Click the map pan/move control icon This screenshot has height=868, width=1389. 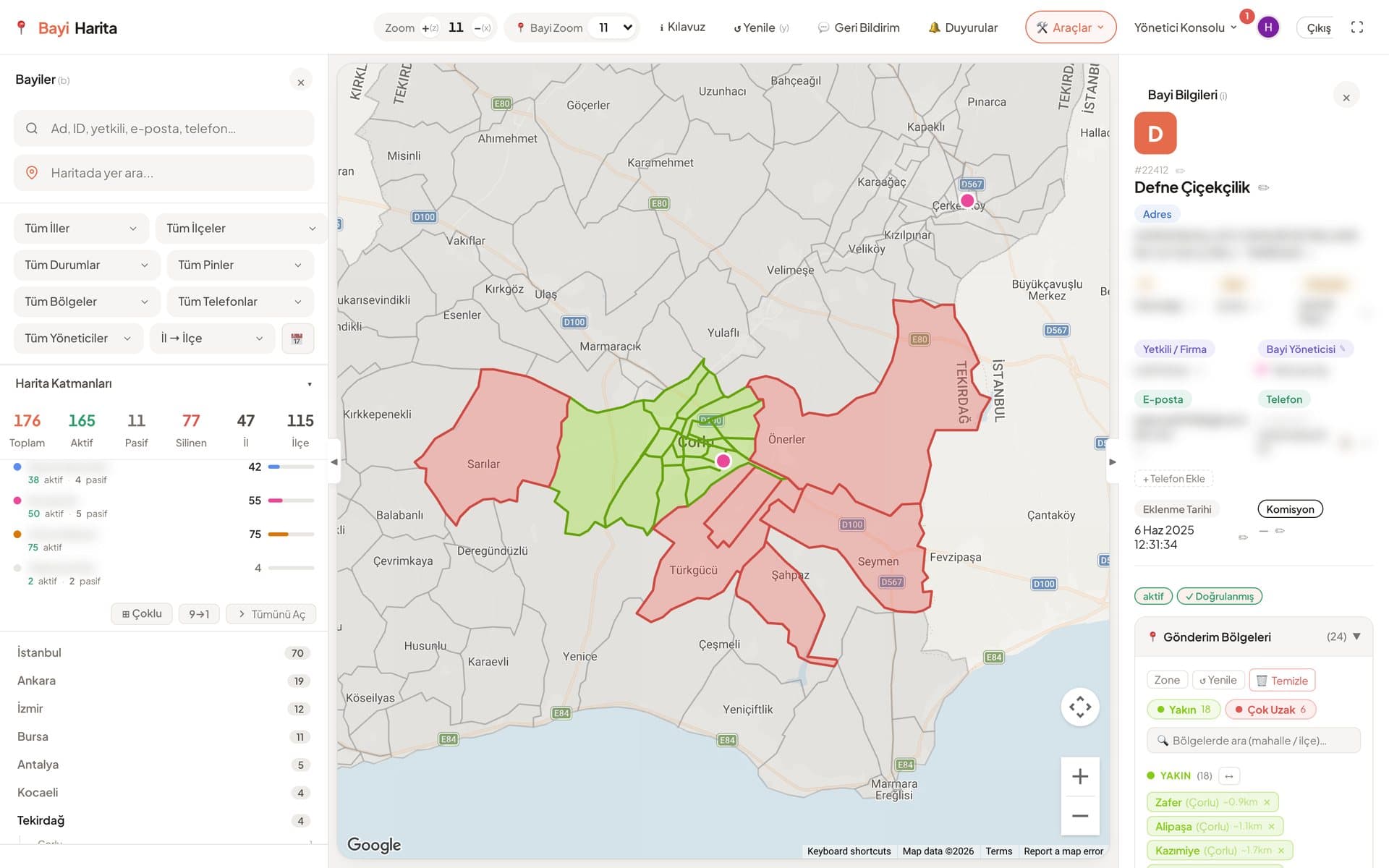1080,707
